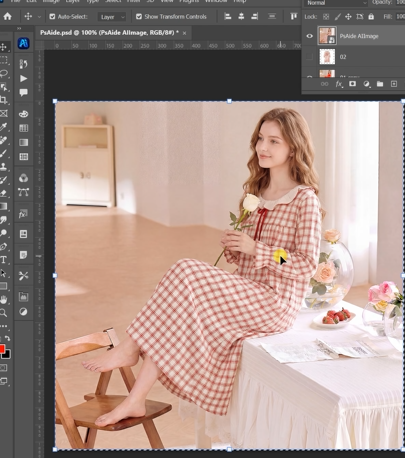Click the red foreground color swatch
This screenshot has width=405, height=458.
(x=2, y=349)
